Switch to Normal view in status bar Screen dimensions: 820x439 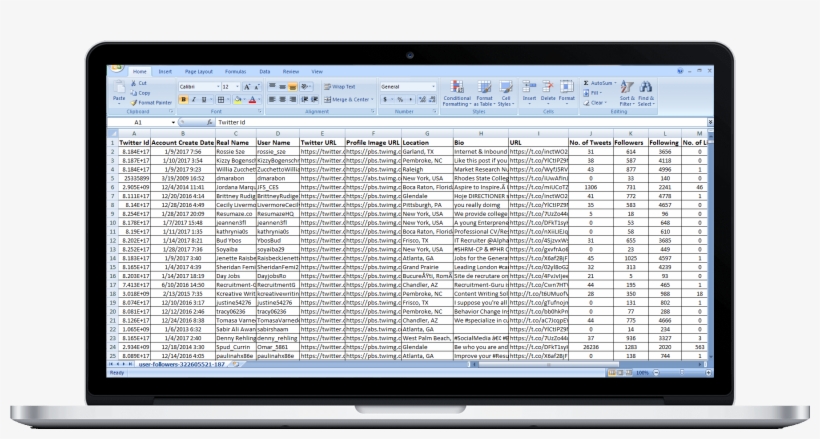pyautogui.click(x=611, y=373)
